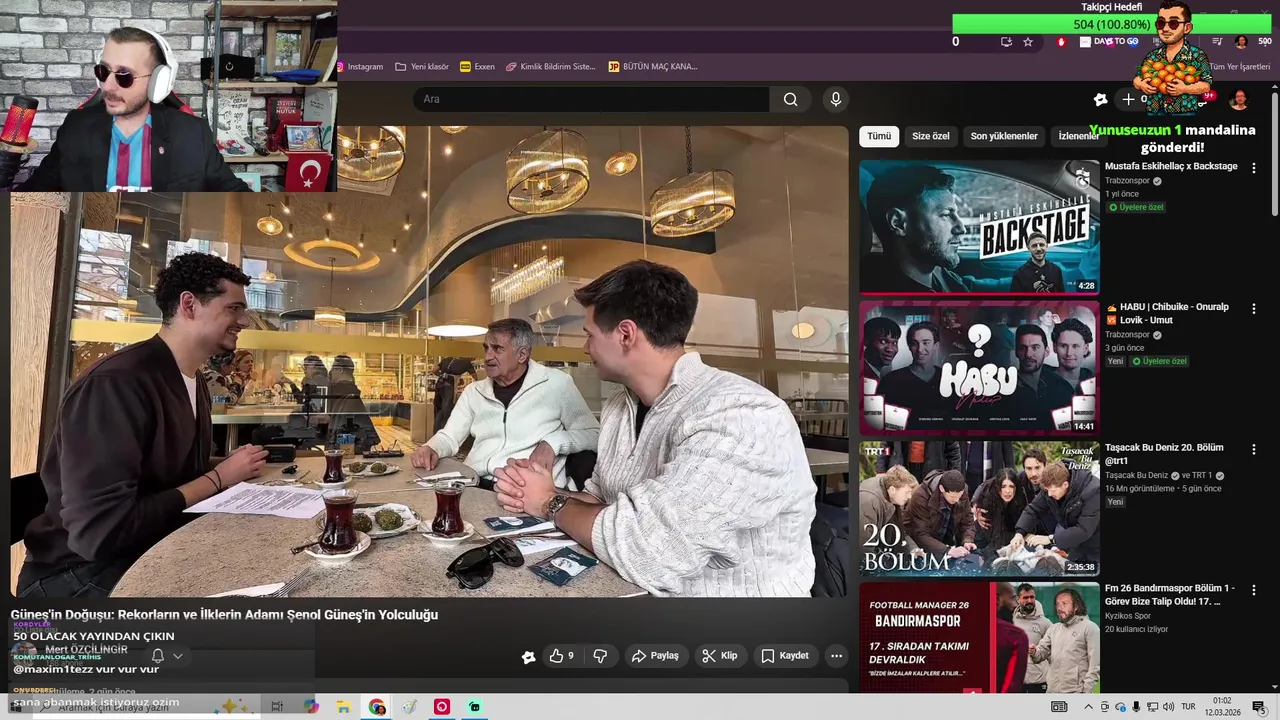Image resolution: width=1280 pixels, height=720 pixels.
Task: Open the red circle app on taskbar
Action: tap(442, 707)
